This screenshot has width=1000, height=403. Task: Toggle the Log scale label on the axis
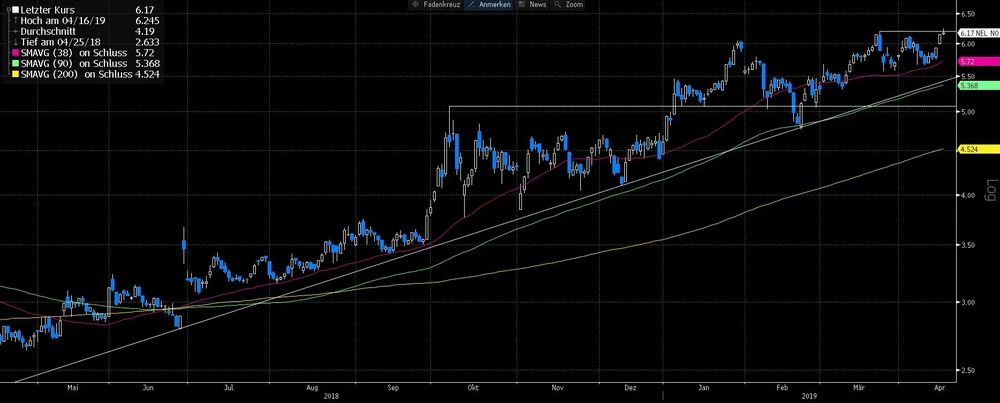pos(989,190)
